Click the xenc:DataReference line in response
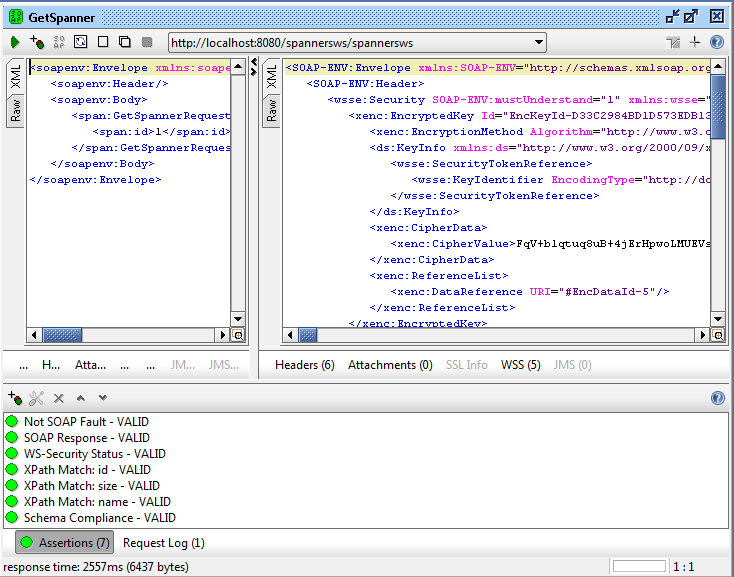The width and height of the screenshot is (734, 577). pos(529,292)
